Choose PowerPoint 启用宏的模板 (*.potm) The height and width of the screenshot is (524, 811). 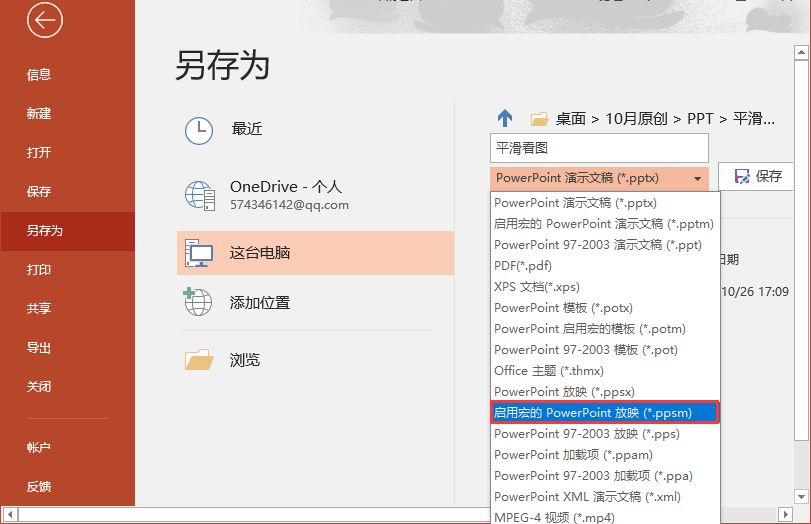605,329
